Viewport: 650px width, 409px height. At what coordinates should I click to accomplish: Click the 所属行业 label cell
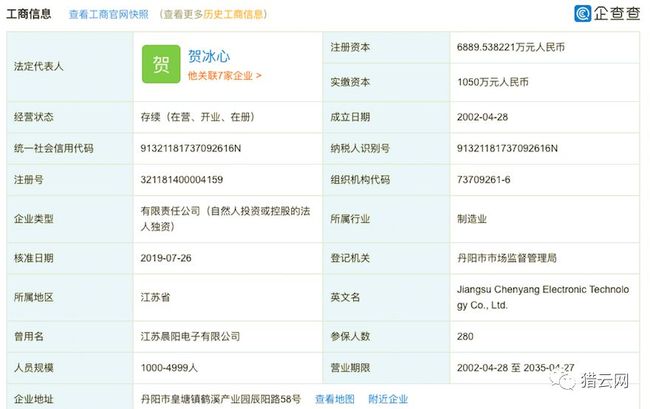coord(386,219)
